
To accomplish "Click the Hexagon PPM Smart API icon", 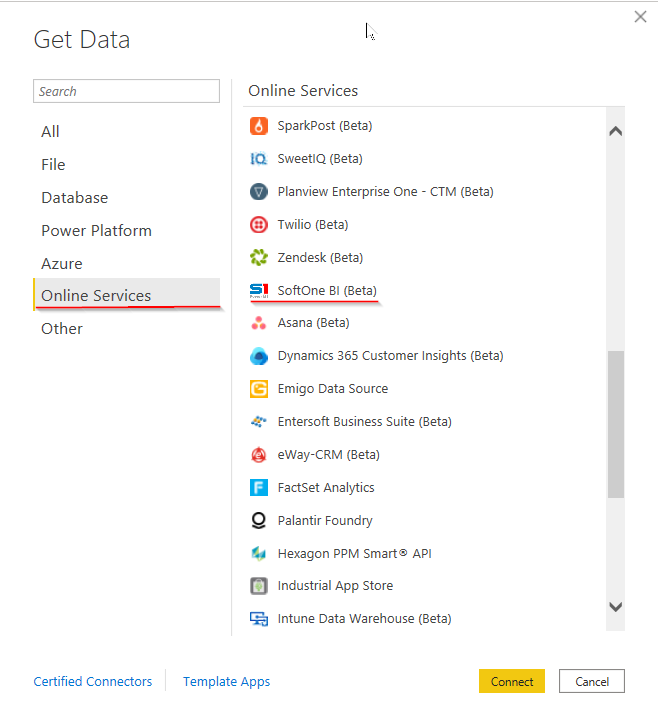I will 259,554.
